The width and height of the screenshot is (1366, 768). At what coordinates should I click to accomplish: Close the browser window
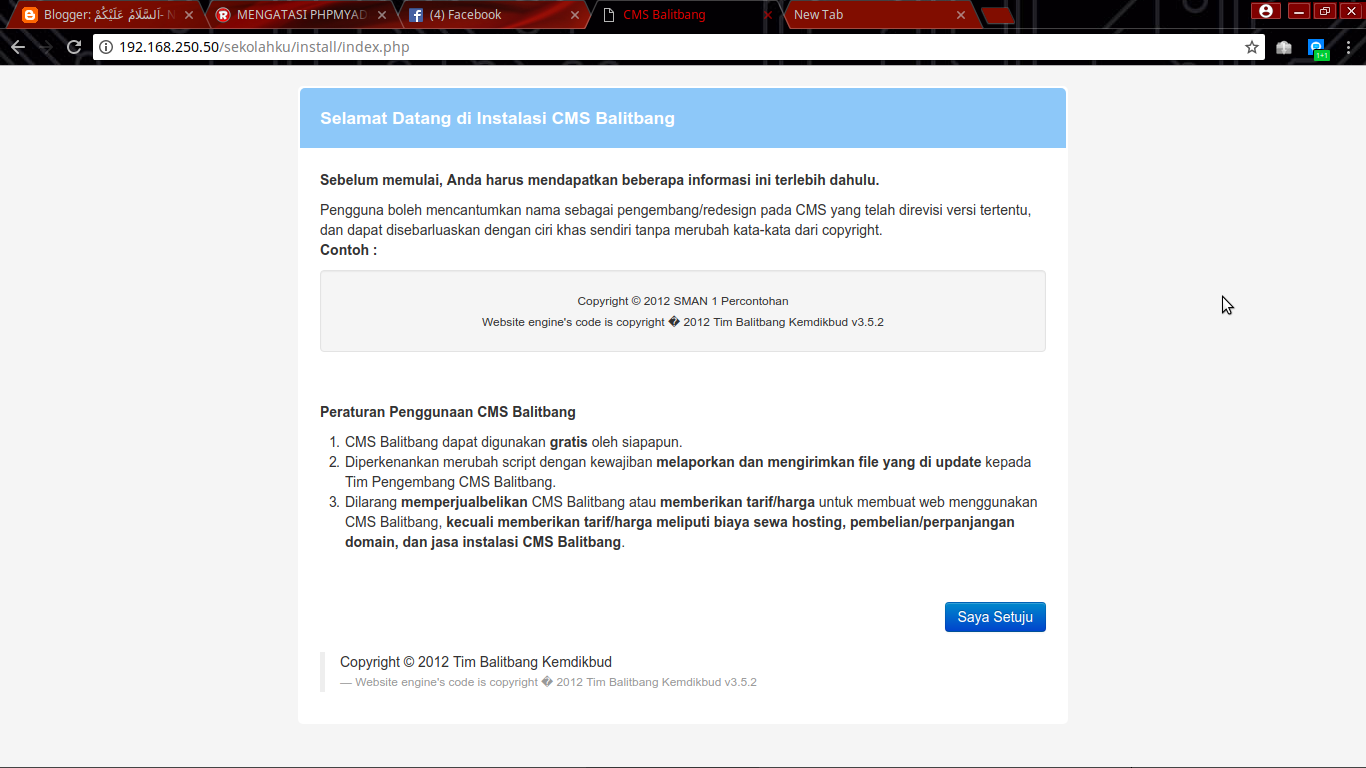1351,11
